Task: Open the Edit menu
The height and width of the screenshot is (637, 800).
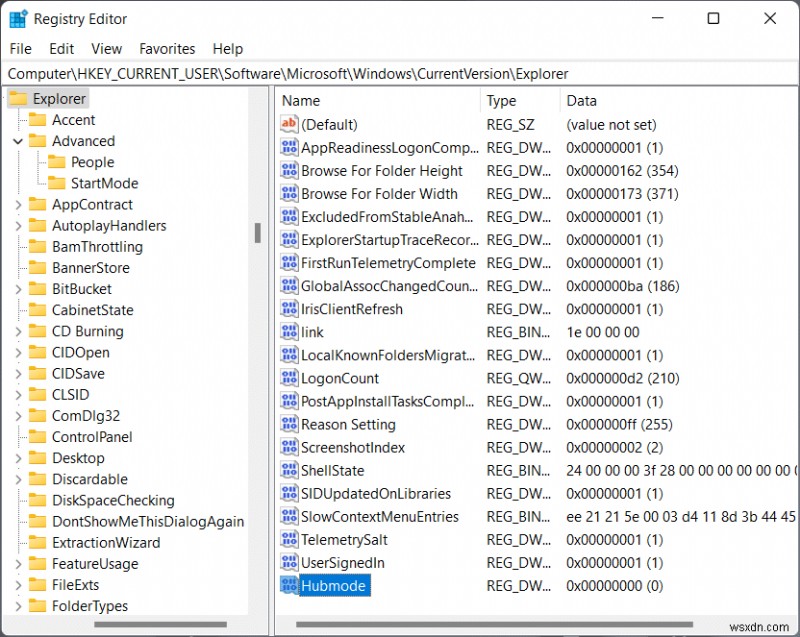Action: click(61, 49)
